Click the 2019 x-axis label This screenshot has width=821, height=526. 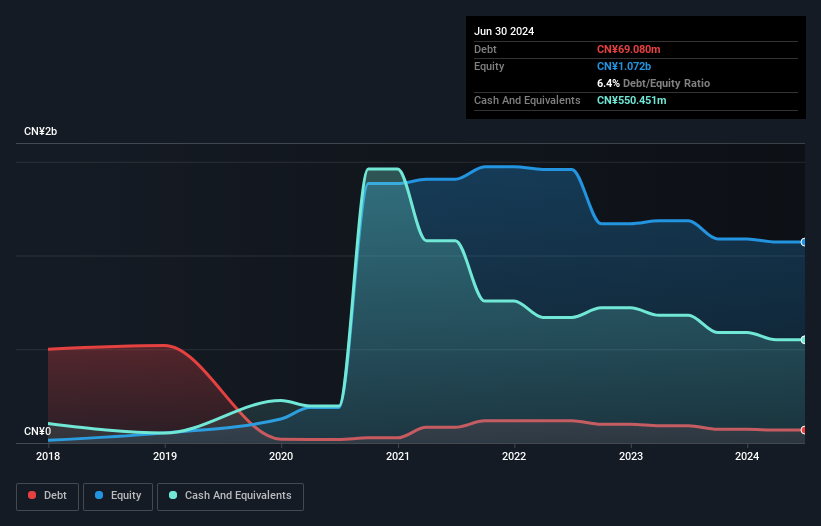pyautogui.click(x=165, y=456)
